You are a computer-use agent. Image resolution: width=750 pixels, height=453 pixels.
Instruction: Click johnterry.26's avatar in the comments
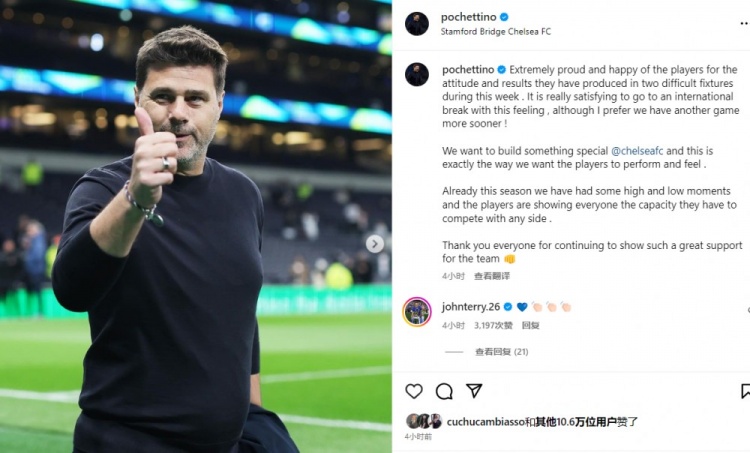(417, 311)
